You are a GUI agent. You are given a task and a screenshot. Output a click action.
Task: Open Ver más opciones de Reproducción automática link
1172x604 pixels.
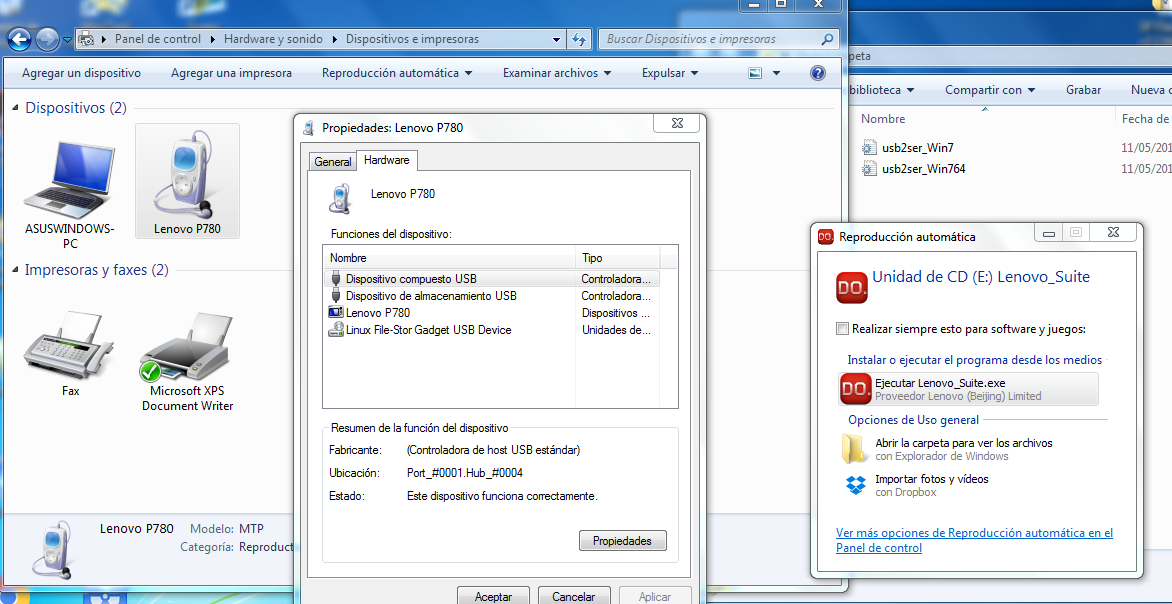(974, 540)
